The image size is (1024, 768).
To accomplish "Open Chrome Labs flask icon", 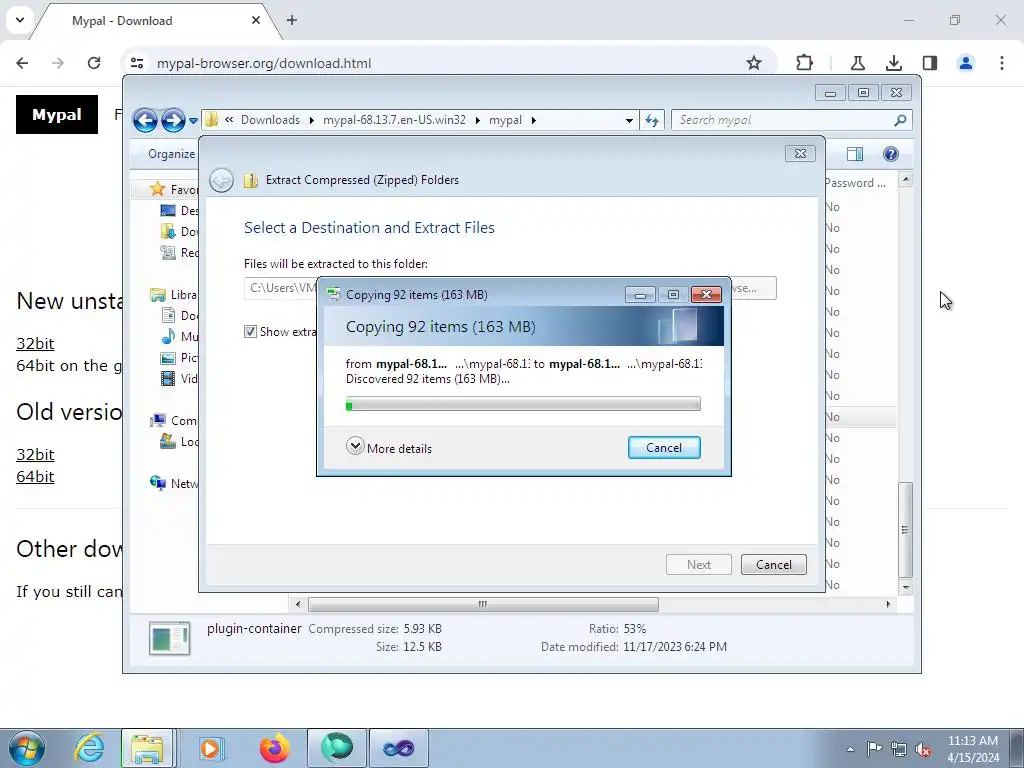I will point(857,63).
